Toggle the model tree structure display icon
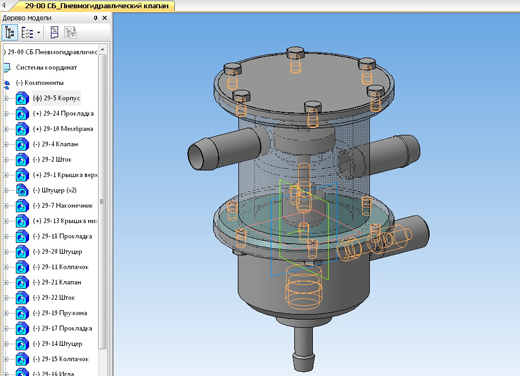 tap(10, 33)
